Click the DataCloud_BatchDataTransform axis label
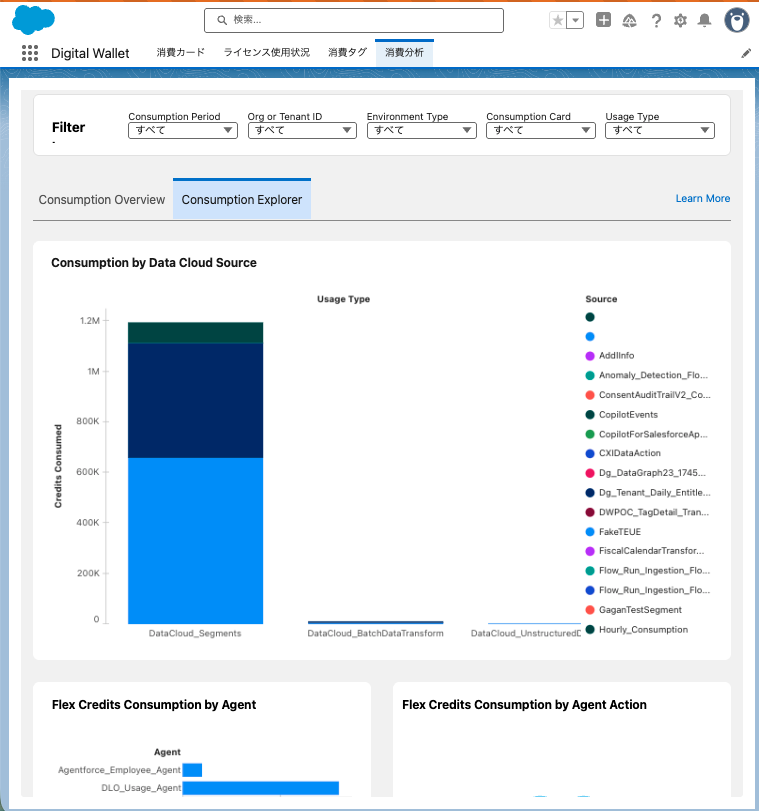This screenshot has width=759, height=811. (x=376, y=633)
